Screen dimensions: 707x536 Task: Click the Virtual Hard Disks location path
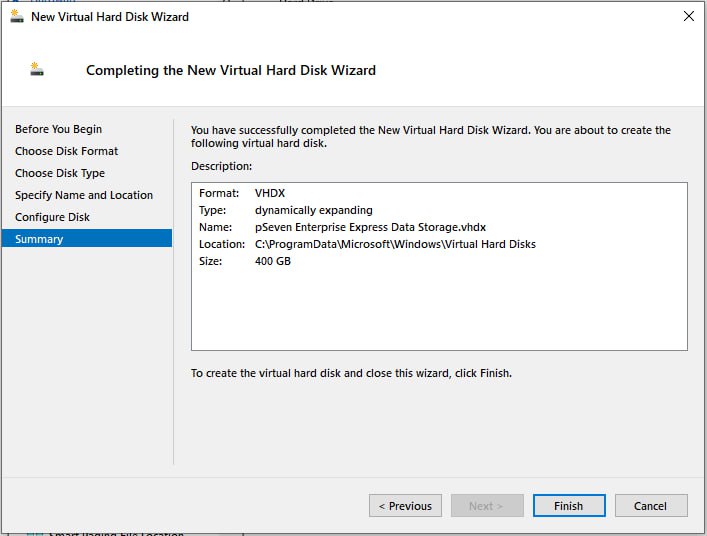(x=395, y=244)
